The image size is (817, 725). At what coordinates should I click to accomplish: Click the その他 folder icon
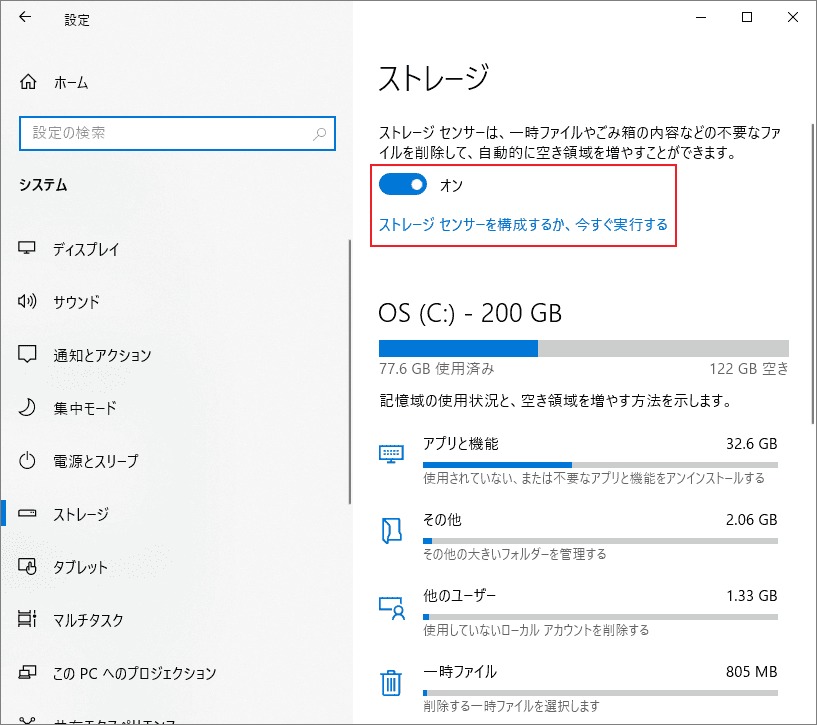tap(393, 527)
